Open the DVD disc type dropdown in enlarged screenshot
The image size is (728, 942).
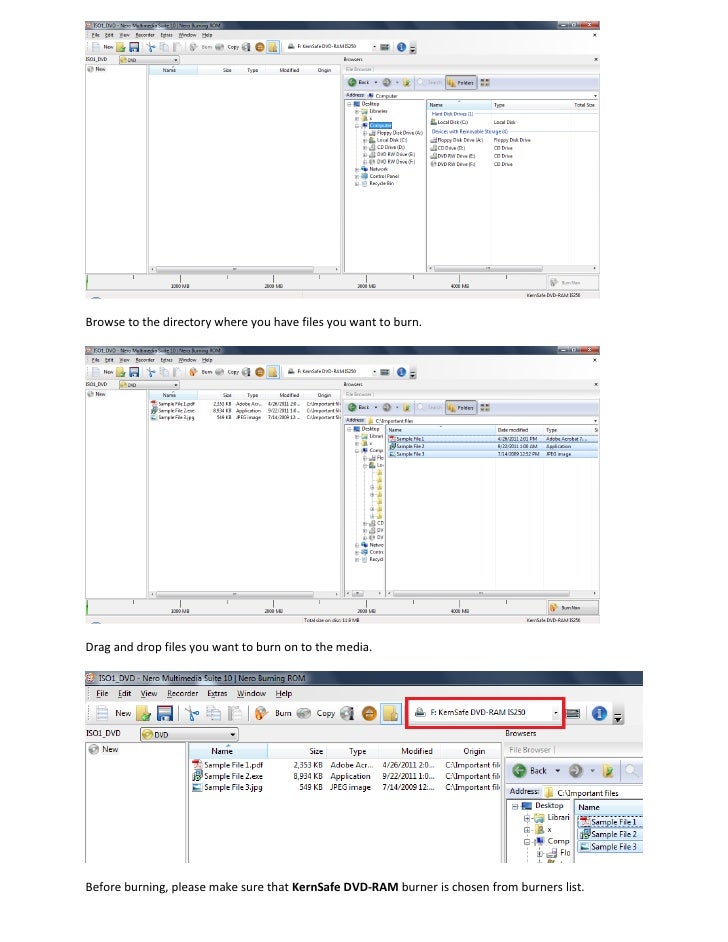click(x=189, y=734)
